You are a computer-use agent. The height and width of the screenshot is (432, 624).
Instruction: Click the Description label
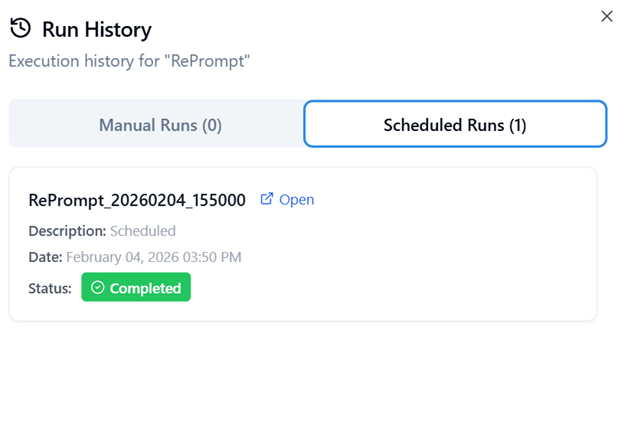tap(67, 231)
